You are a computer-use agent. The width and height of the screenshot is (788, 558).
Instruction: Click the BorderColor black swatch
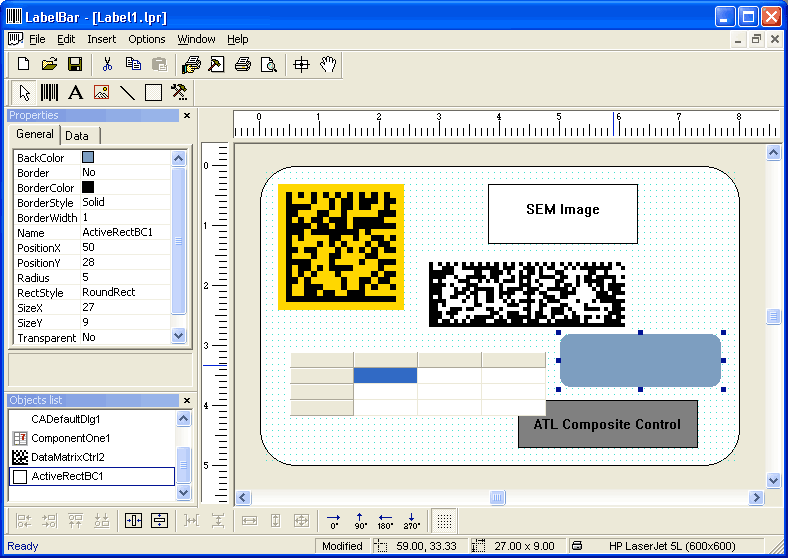point(88,187)
